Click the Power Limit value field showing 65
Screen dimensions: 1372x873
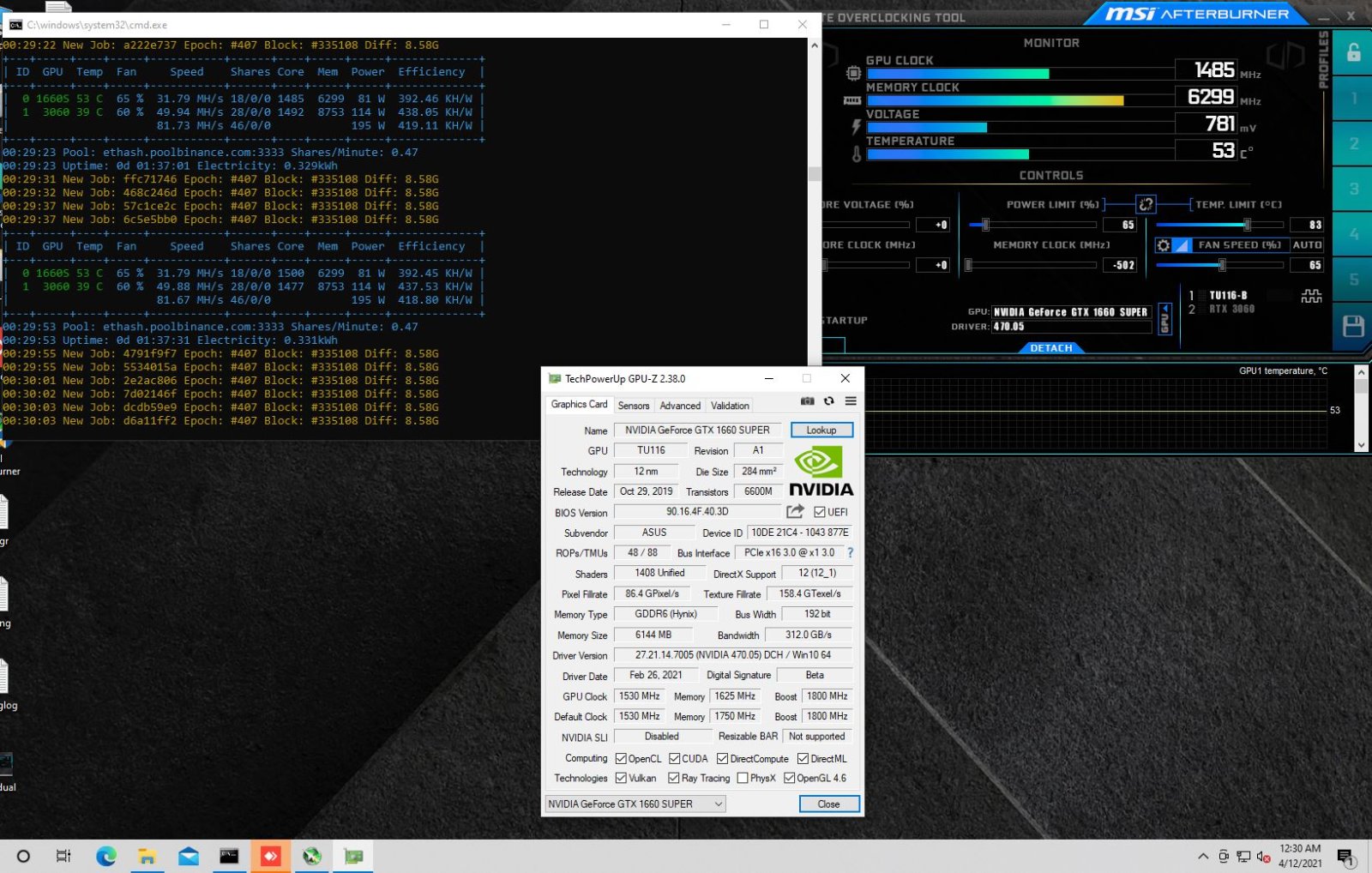pos(1121,225)
